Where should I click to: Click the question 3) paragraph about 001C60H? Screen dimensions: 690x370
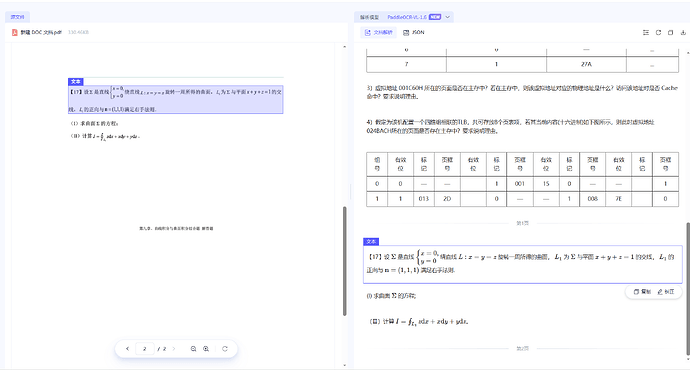[x=522, y=92]
